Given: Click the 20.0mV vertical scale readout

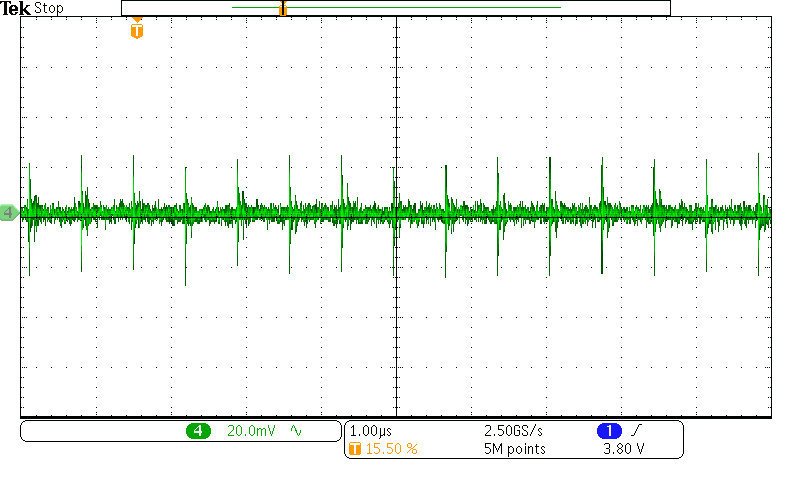Looking at the screenshot, I should tap(249, 431).
